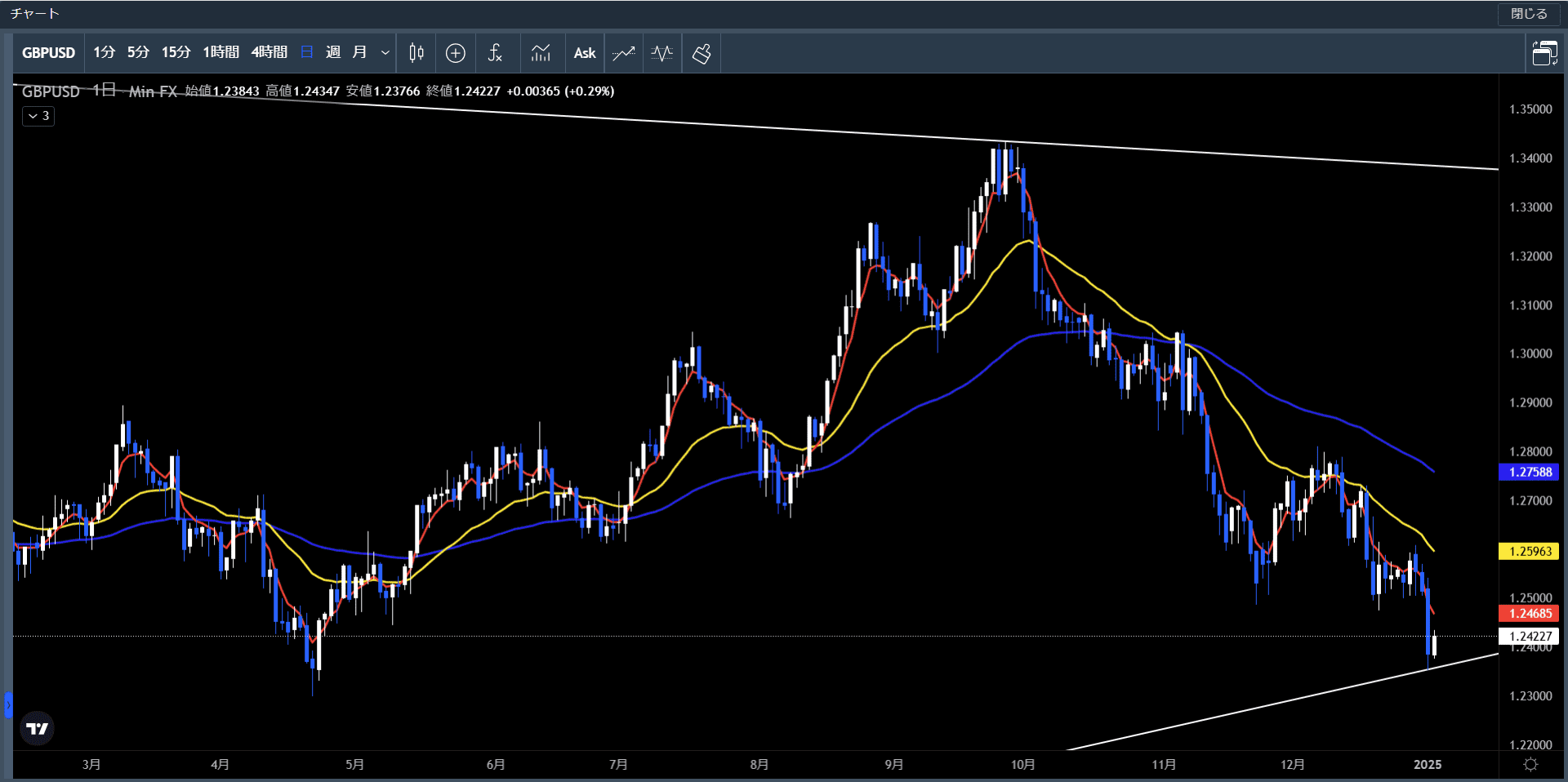Click the 1.22000 price axis label

[1530, 744]
